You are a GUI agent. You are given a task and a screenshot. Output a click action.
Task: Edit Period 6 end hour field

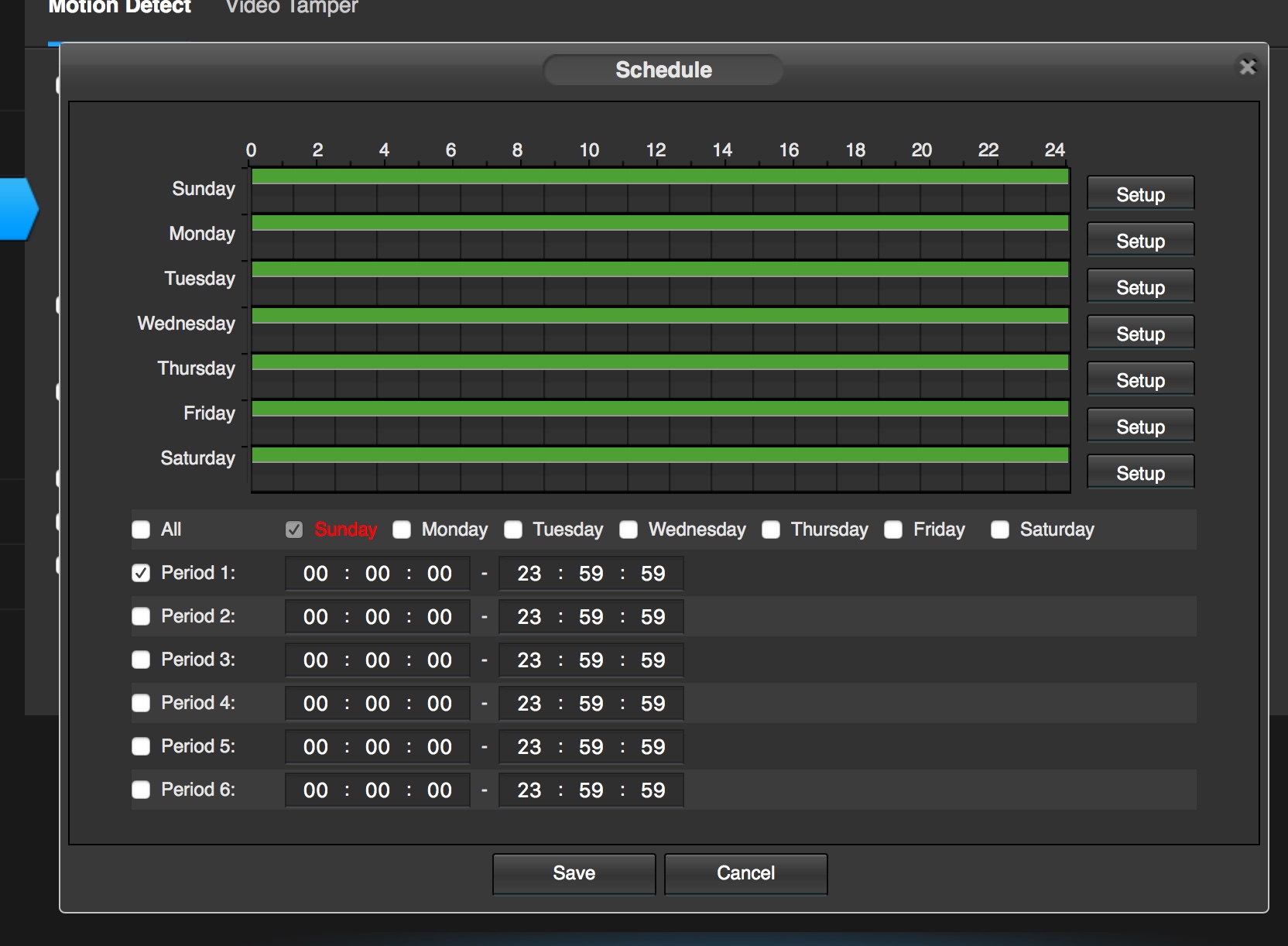click(529, 790)
